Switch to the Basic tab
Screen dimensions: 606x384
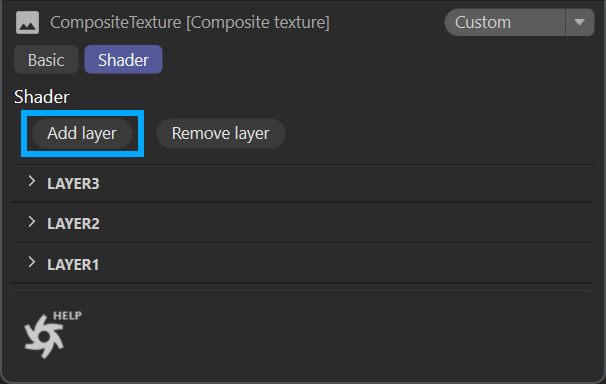click(x=46, y=60)
